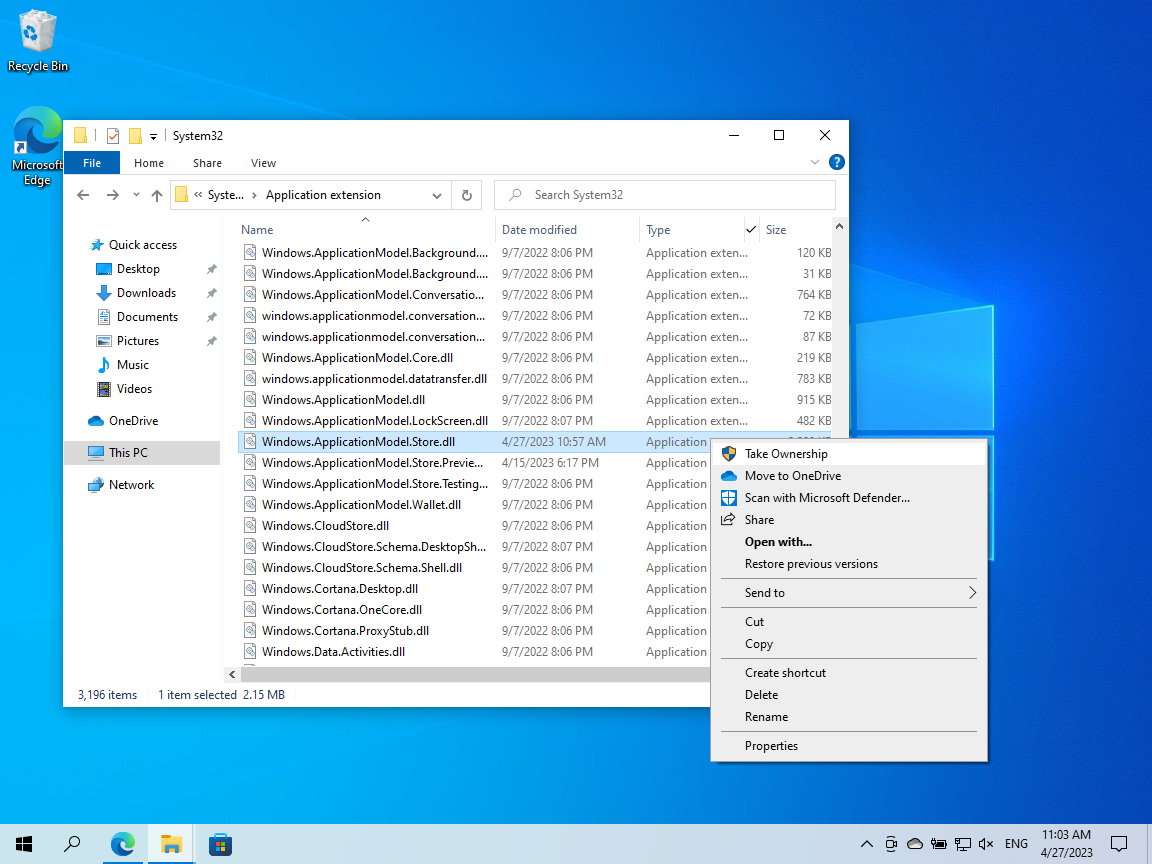Choose Copy from the context menu
Image resolution: width=1152 pixels, height=864 pixels.
coord(849,644)
